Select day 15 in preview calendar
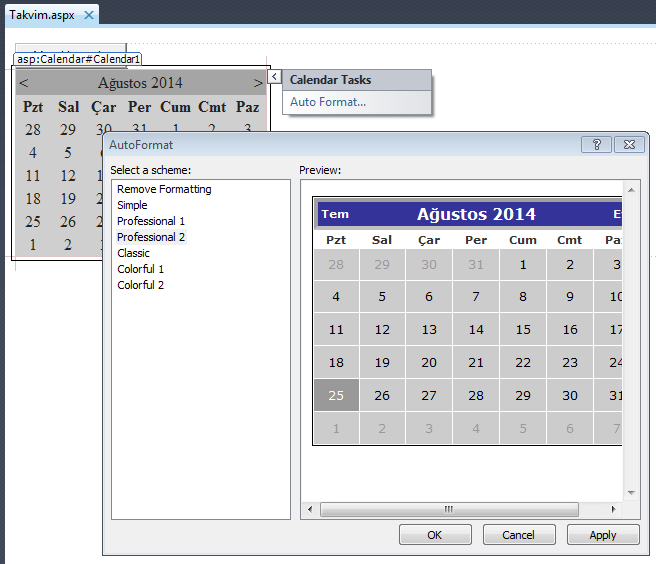This screenshot has width=656, height=564. tap(523, 330)
